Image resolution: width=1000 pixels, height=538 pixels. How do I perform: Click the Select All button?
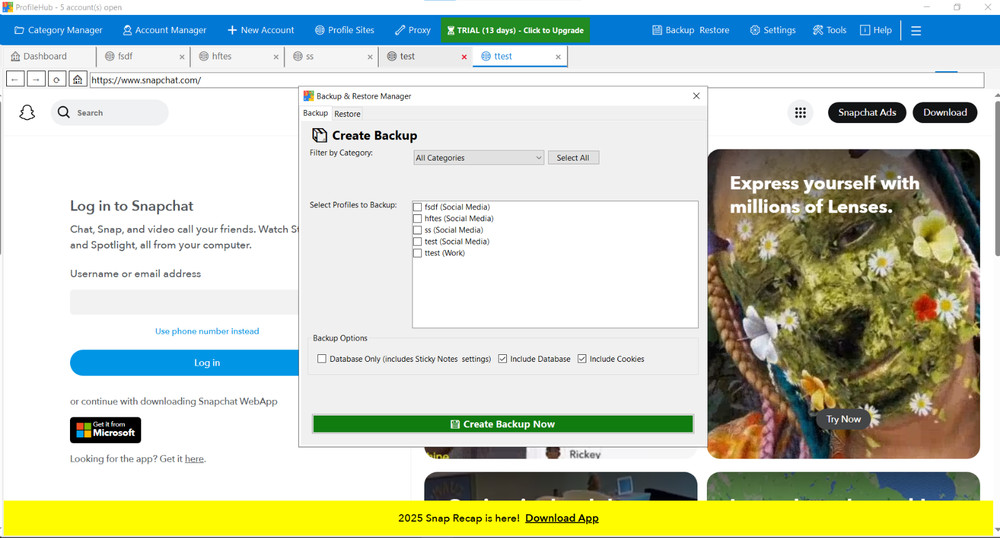coord(573,157)
